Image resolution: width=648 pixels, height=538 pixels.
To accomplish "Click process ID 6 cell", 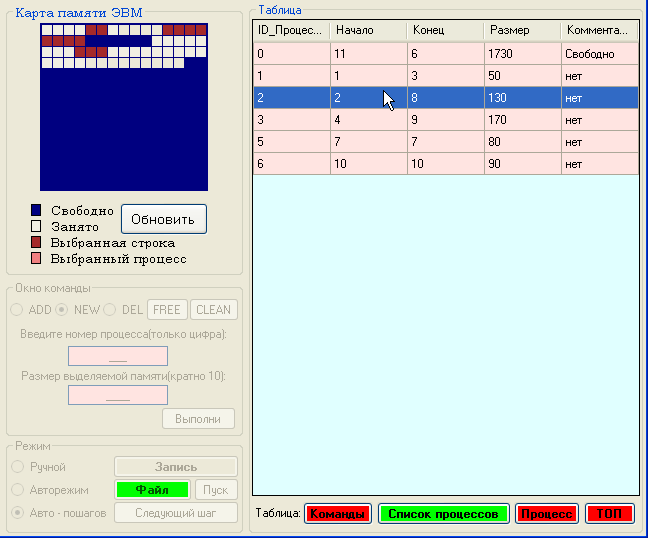I will pyautogui.click(x=292, y=164).
